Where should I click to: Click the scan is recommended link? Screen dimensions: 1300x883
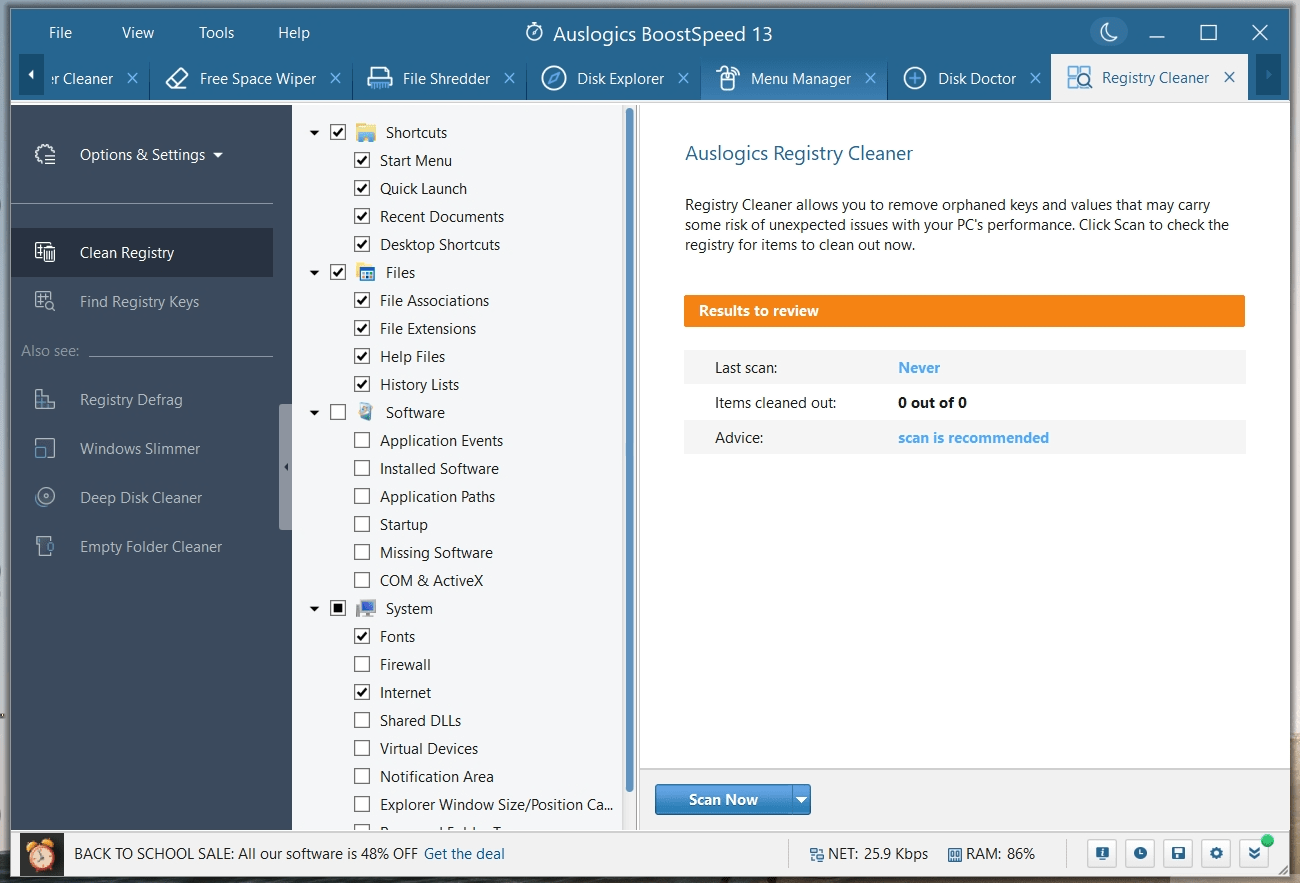click(973, 437)
